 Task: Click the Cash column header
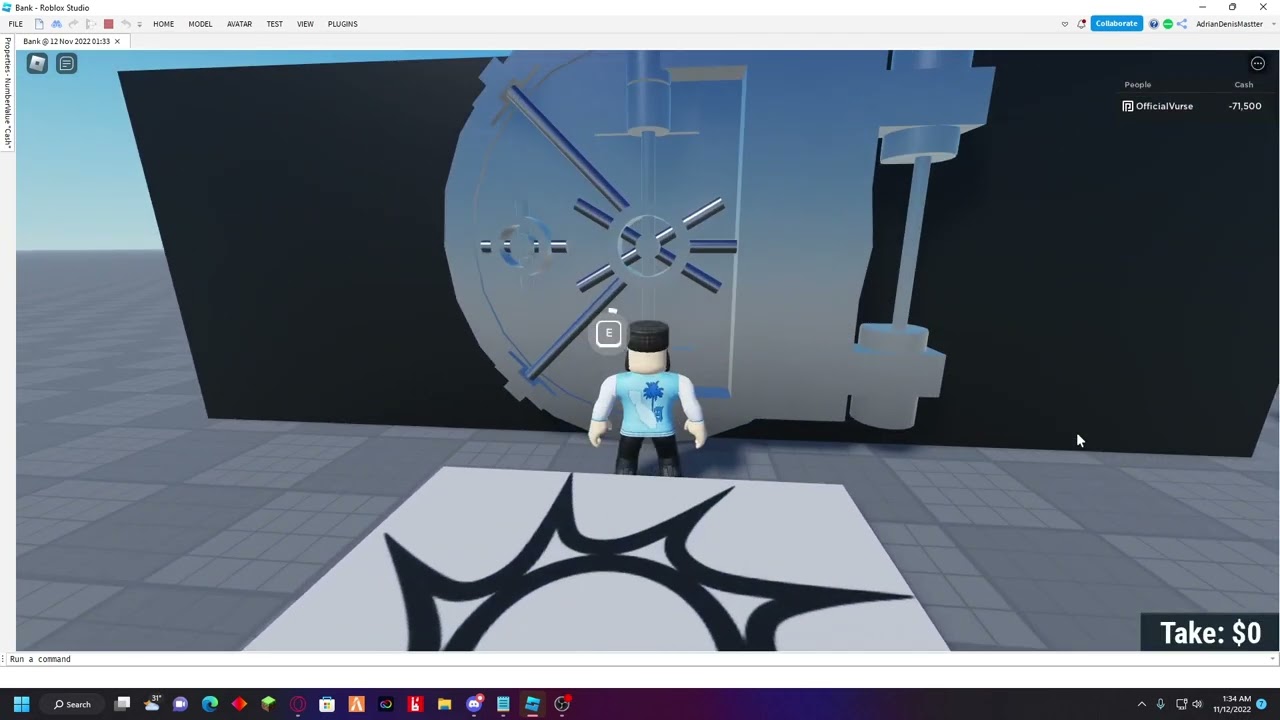[x=1244, y=85]
